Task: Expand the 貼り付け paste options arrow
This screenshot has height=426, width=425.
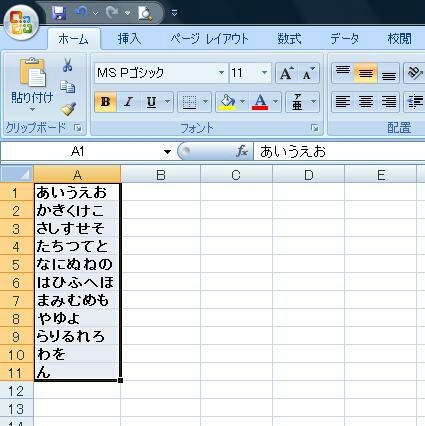Action: (x=32, y=109)
